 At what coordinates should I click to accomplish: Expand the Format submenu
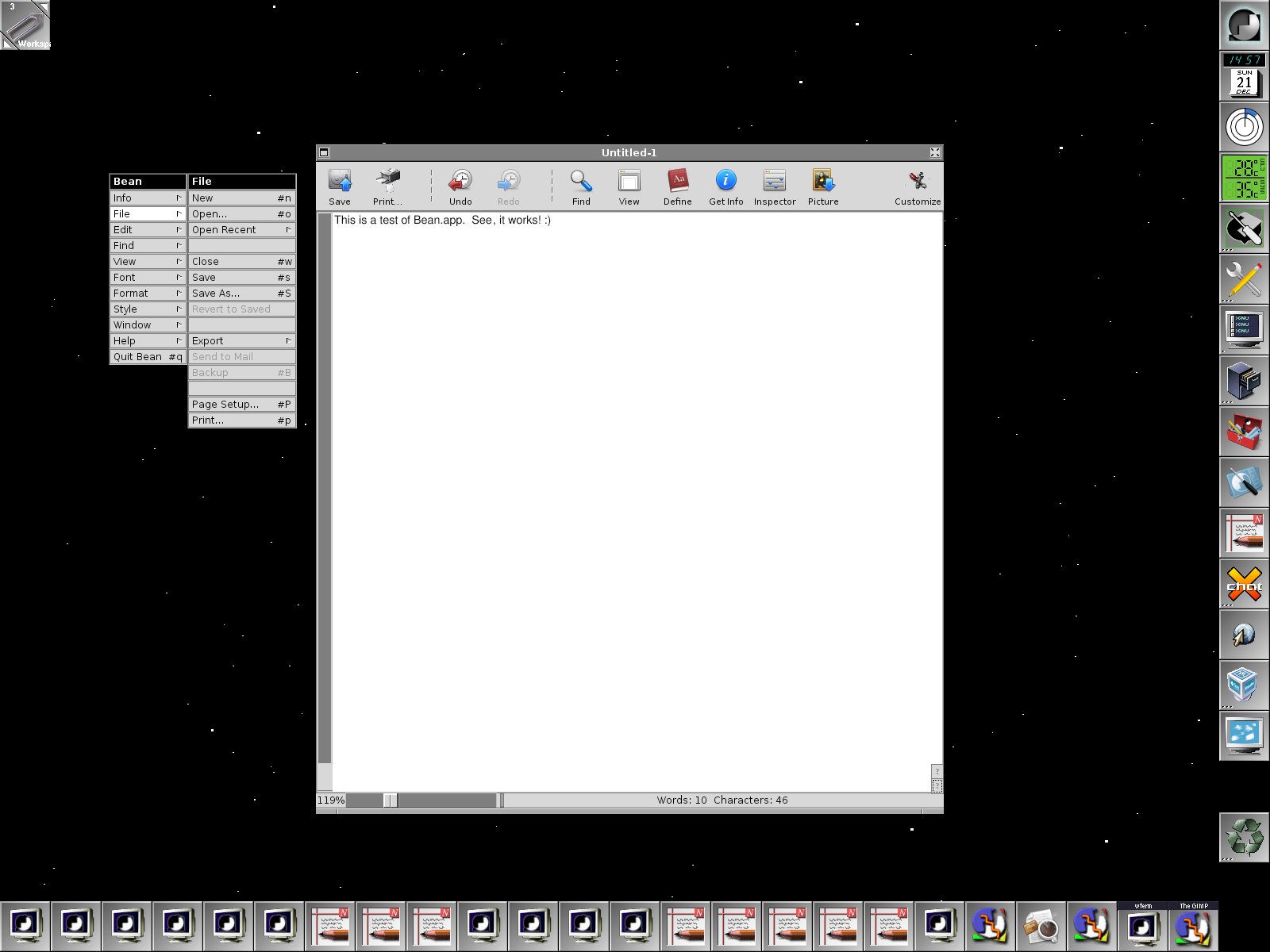click(148, 294)
